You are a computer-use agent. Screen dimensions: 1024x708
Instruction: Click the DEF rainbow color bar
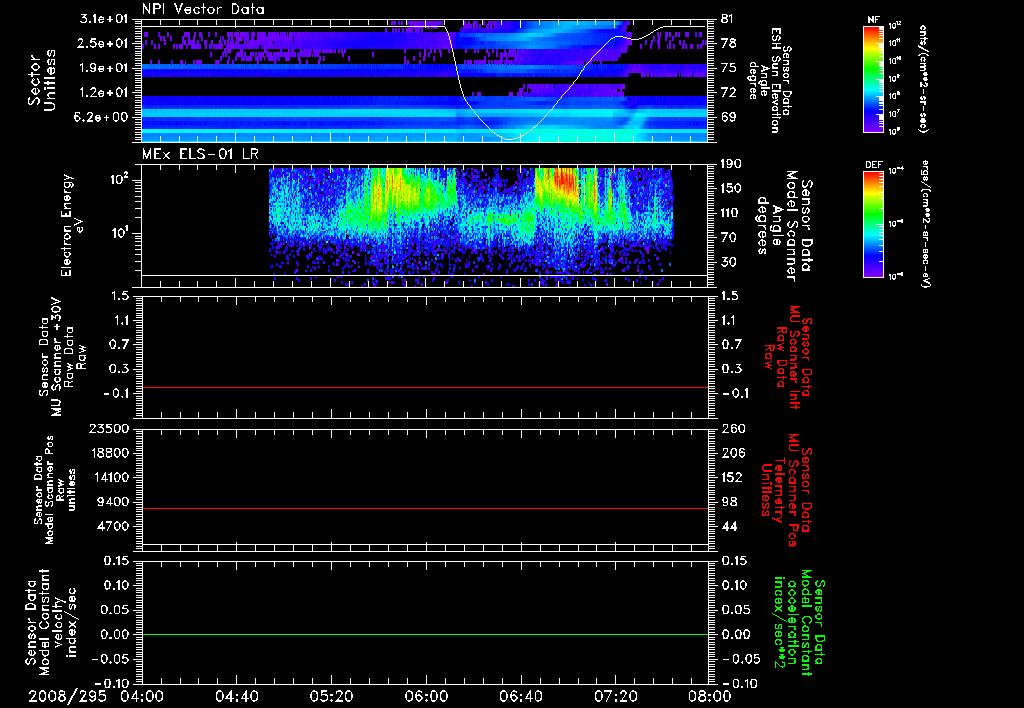pyautogui.click(x=874, y=224)
